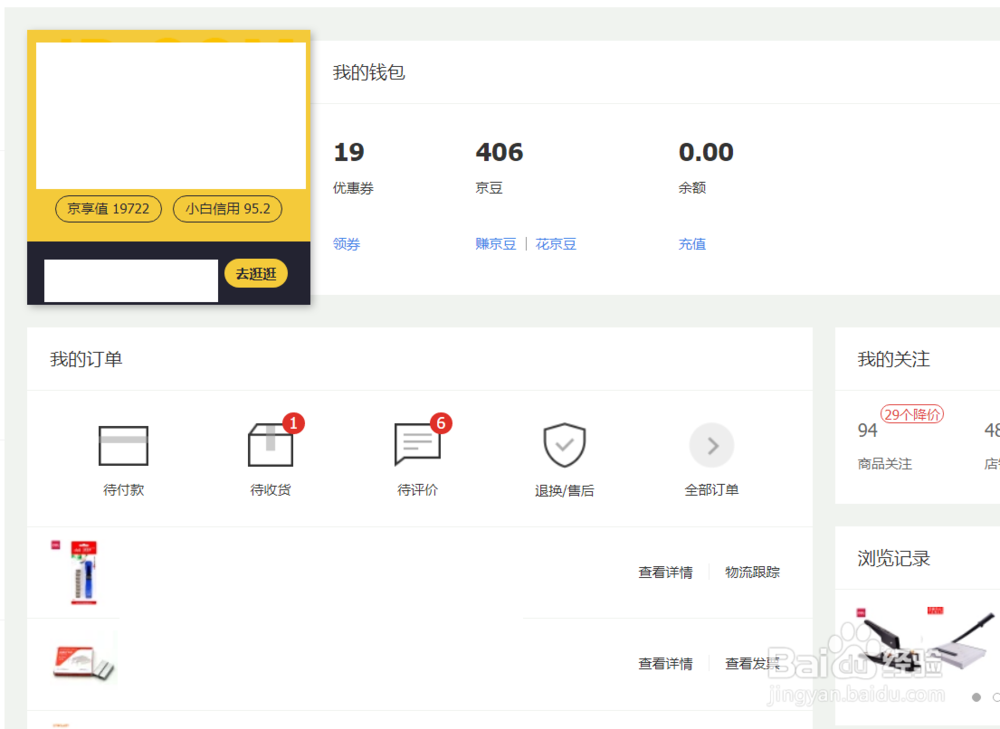Screen dimensions: 1000x729
Task: Click the blue pen product thumbnail
Action: 82,571
